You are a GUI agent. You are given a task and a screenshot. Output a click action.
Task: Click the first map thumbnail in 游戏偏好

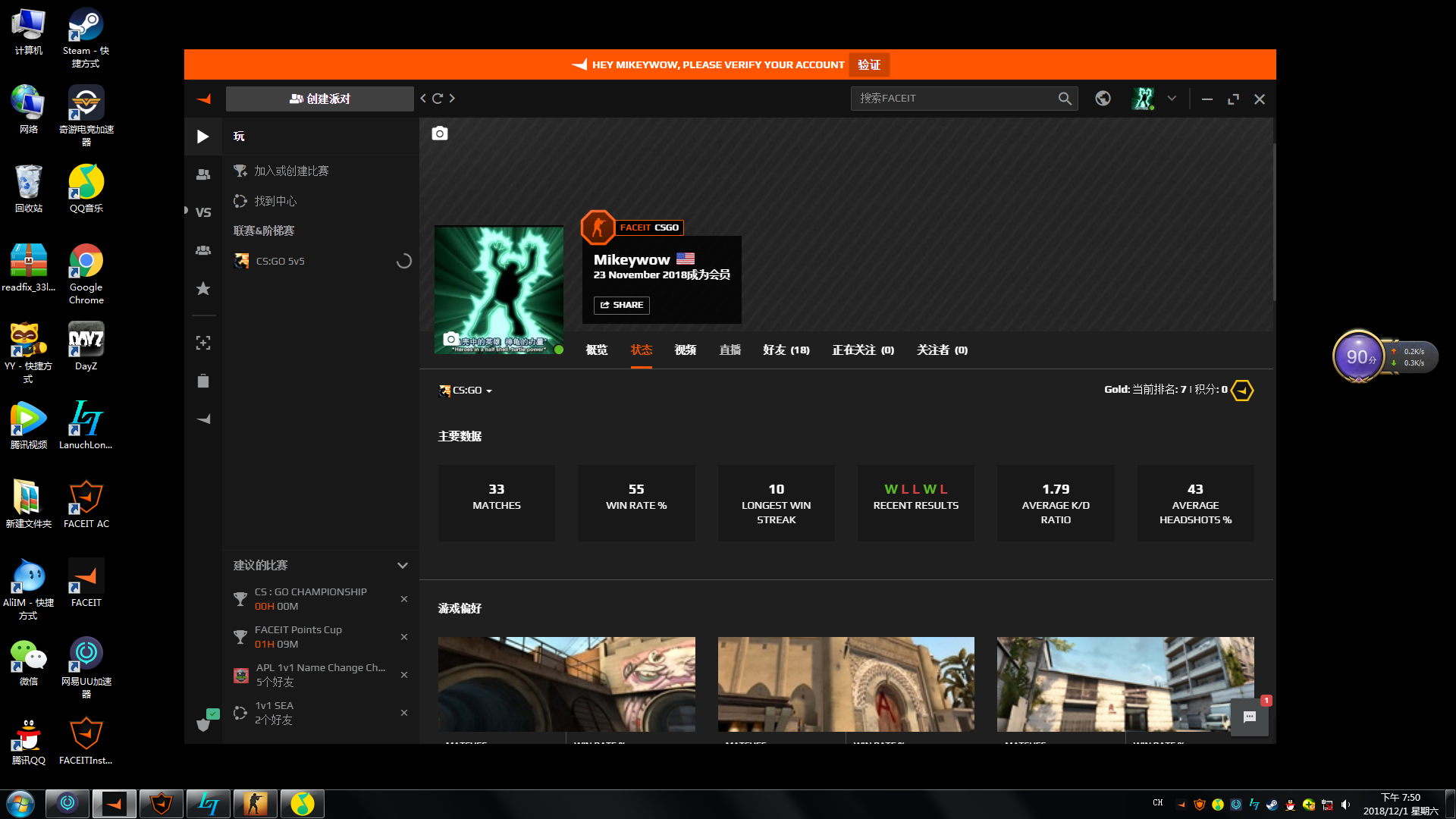coord(566,684)
